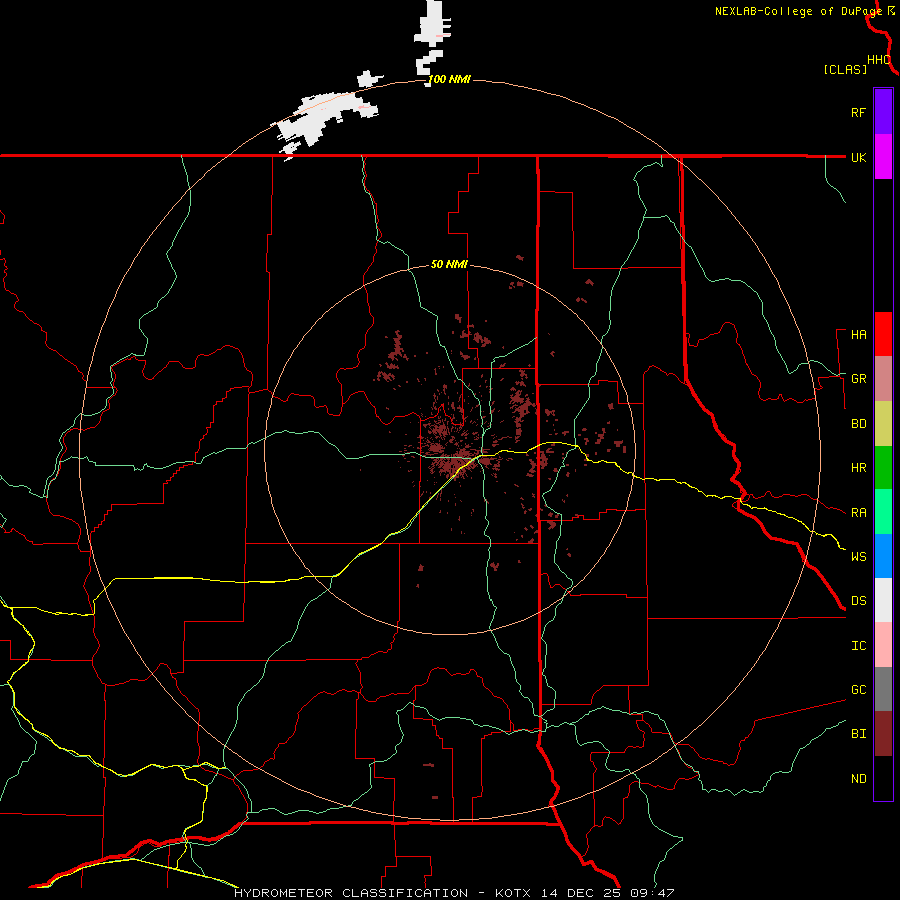Viewport: 900px width, 900px height.
Task: Click the DS legend label
Action: point(858,601)
